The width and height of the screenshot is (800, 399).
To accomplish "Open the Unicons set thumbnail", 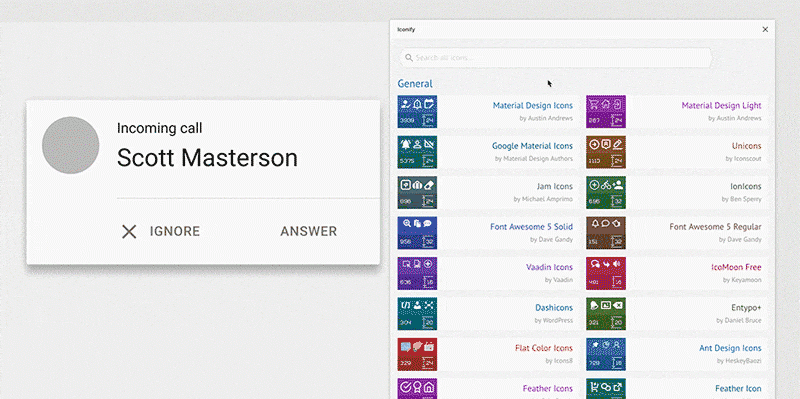I will (606, 152).
